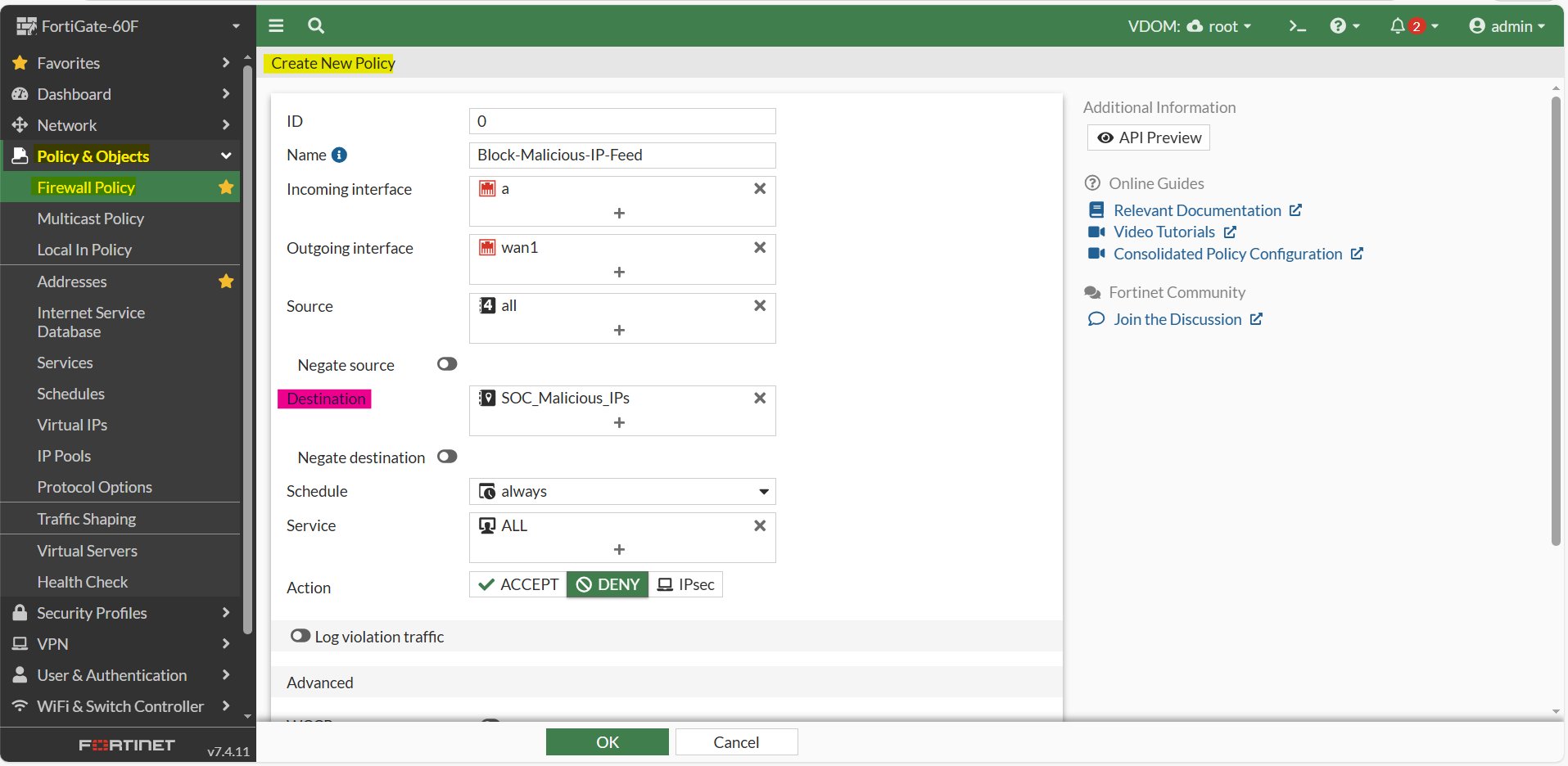Expand User & Authentication menu
Image resolution: width=1568 pixels, height=766 pixels.
(120, 675)
